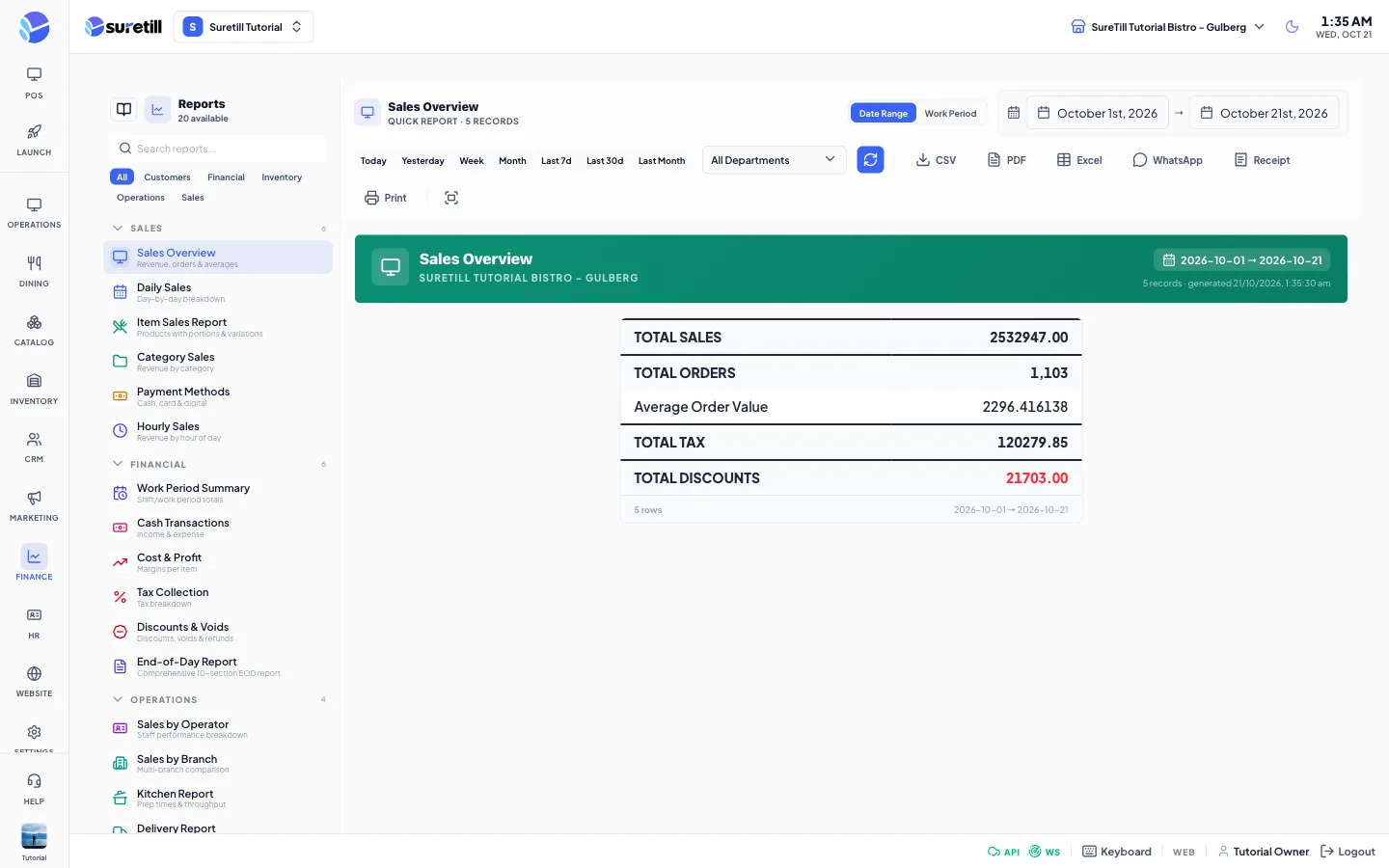Viewport: 1389px width, 868px height.
Task: Click the calendar icon before the start date
Action: [1014, 113]
